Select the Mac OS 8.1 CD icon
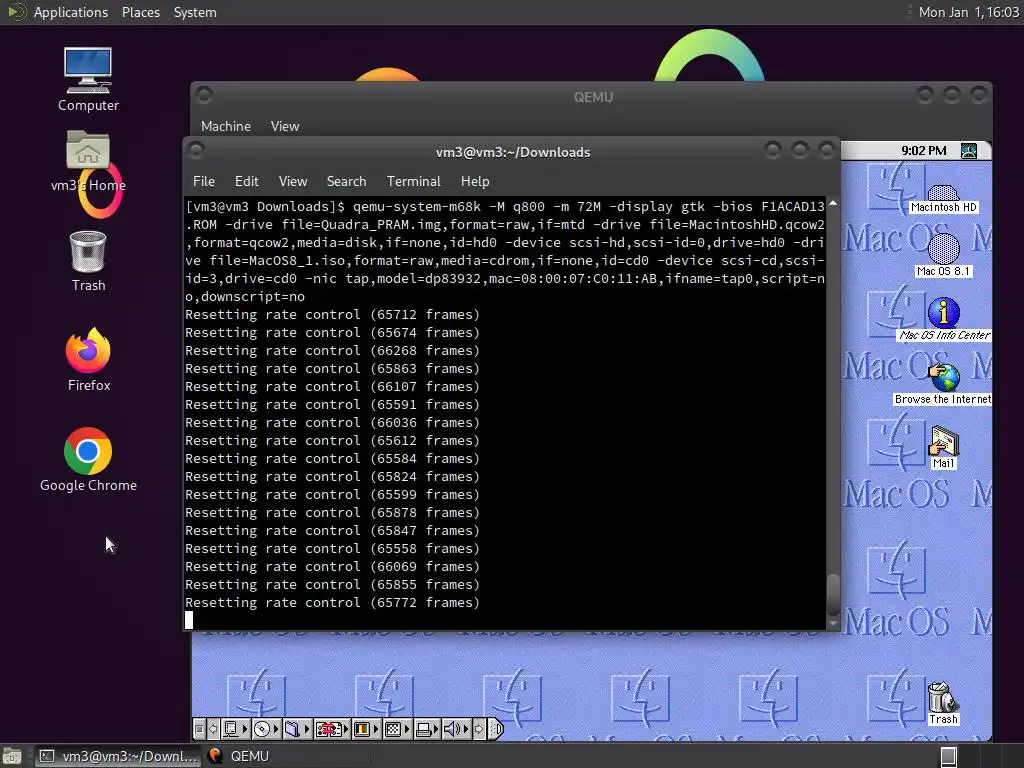 (944, 255)
